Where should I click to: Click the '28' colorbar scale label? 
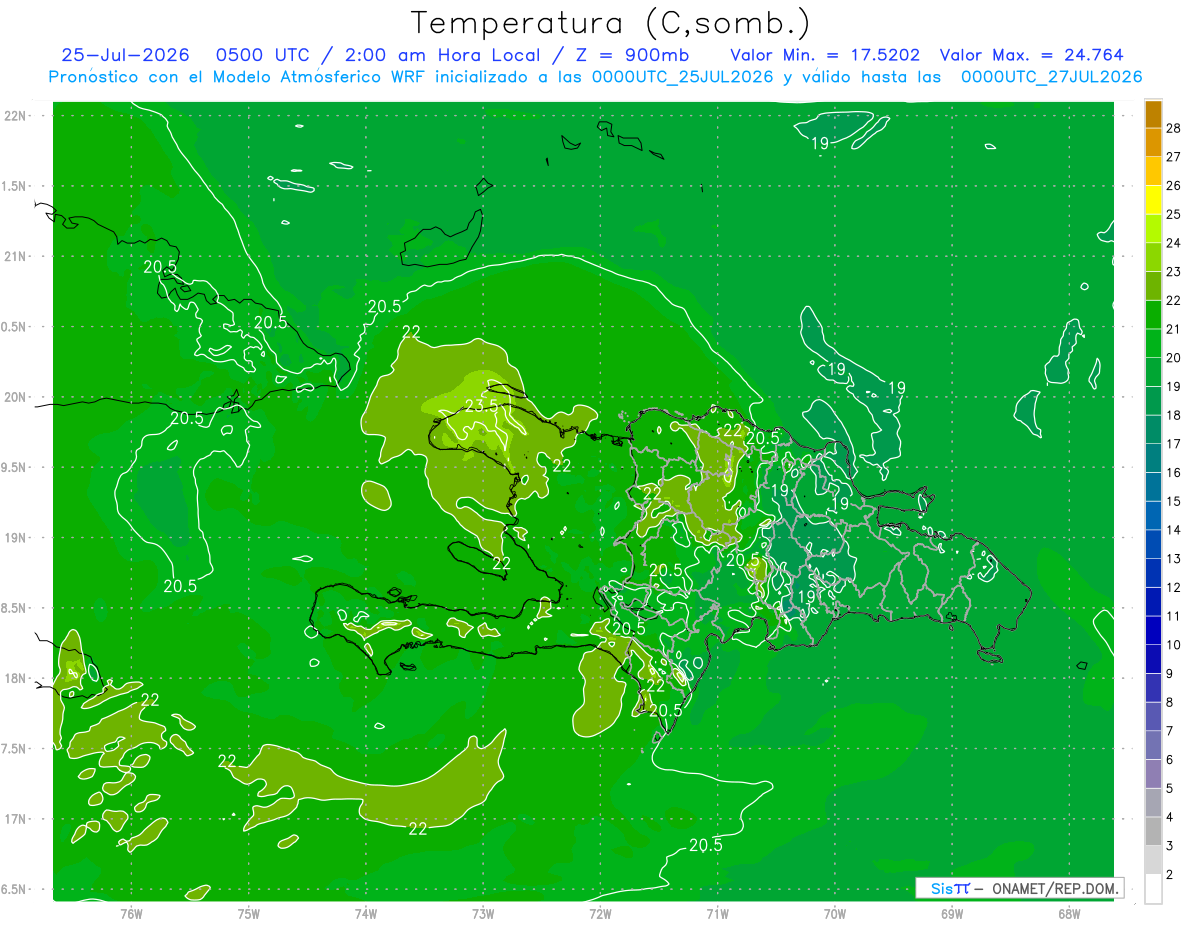click(x=1174, y=128)
